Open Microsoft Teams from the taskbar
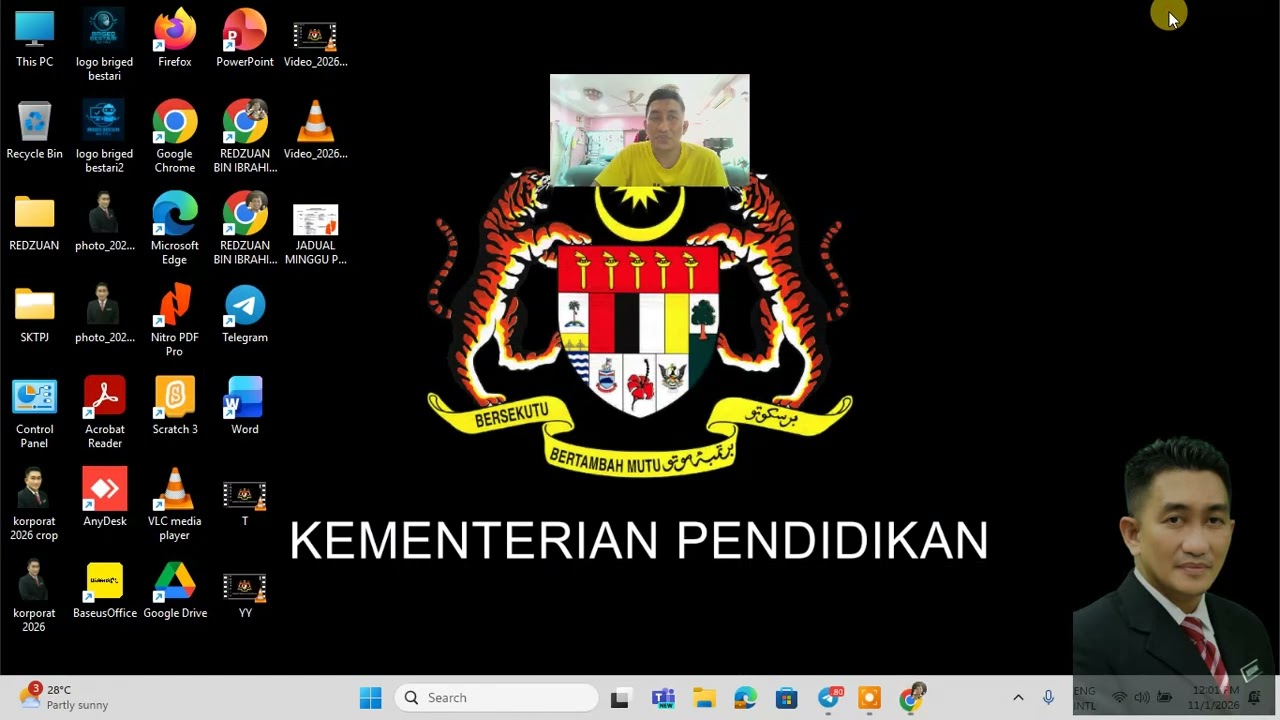 [x=663, y=698]
